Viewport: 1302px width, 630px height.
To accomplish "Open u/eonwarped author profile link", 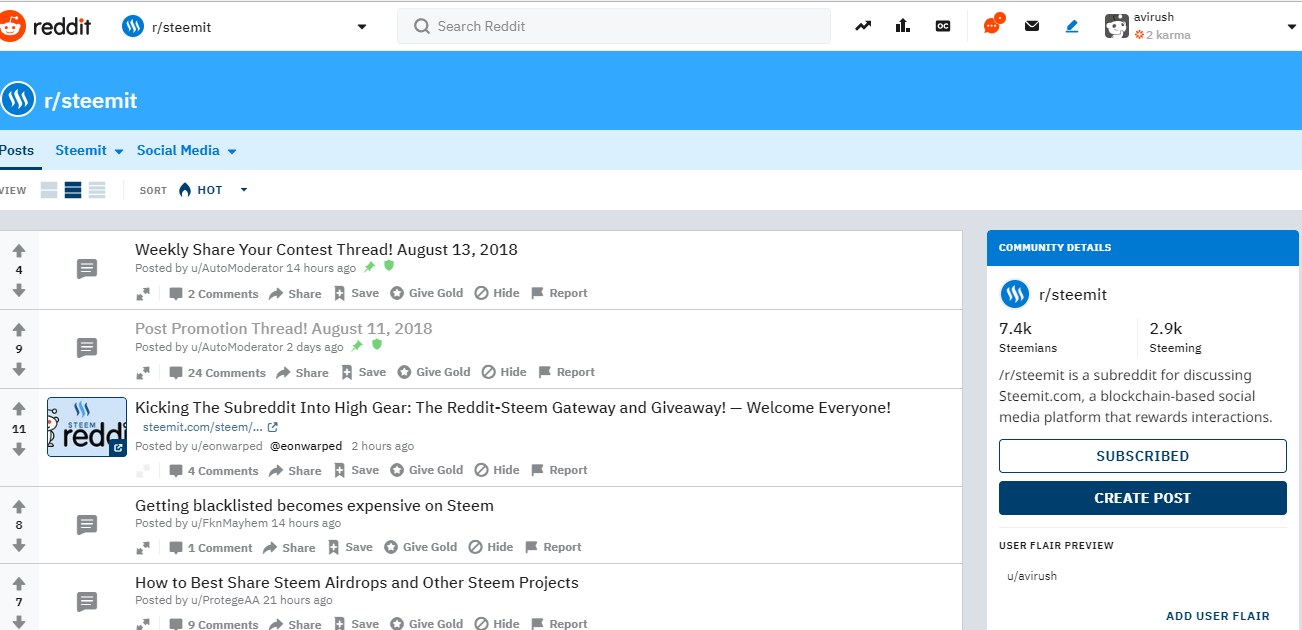I will (226, 446).
